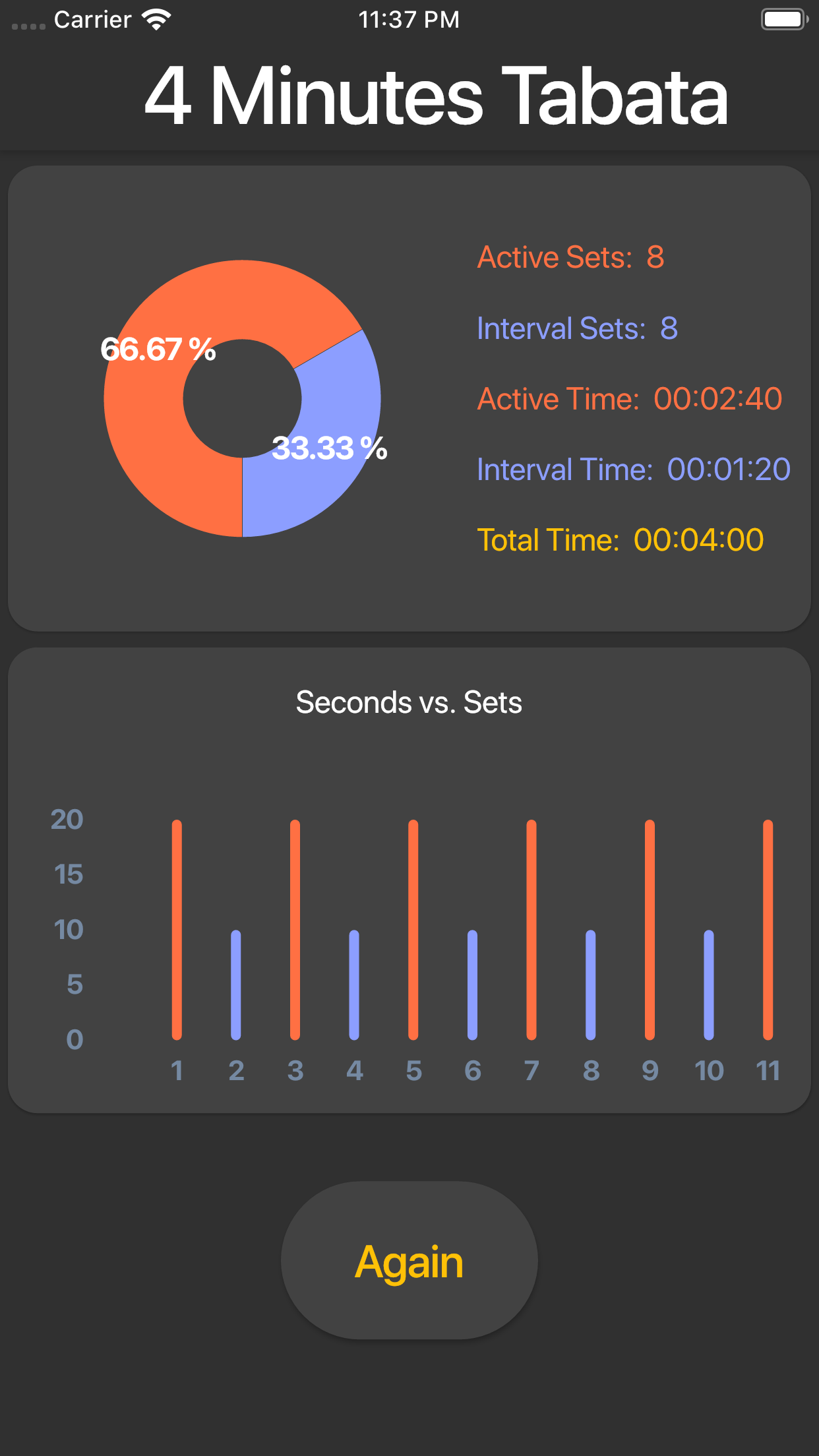Tap the Wi-Fi status icon
This screenshot has height=1456, width=819.
pyautogui.click(x=156, y=20)
